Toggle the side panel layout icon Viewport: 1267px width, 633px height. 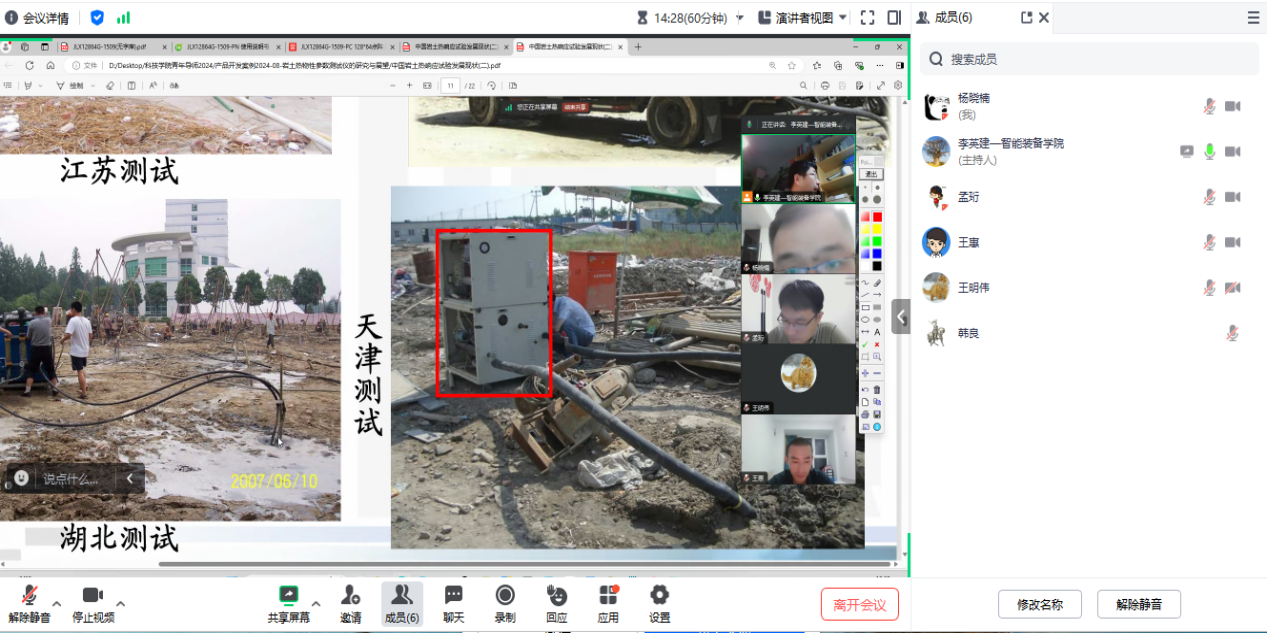893,17
